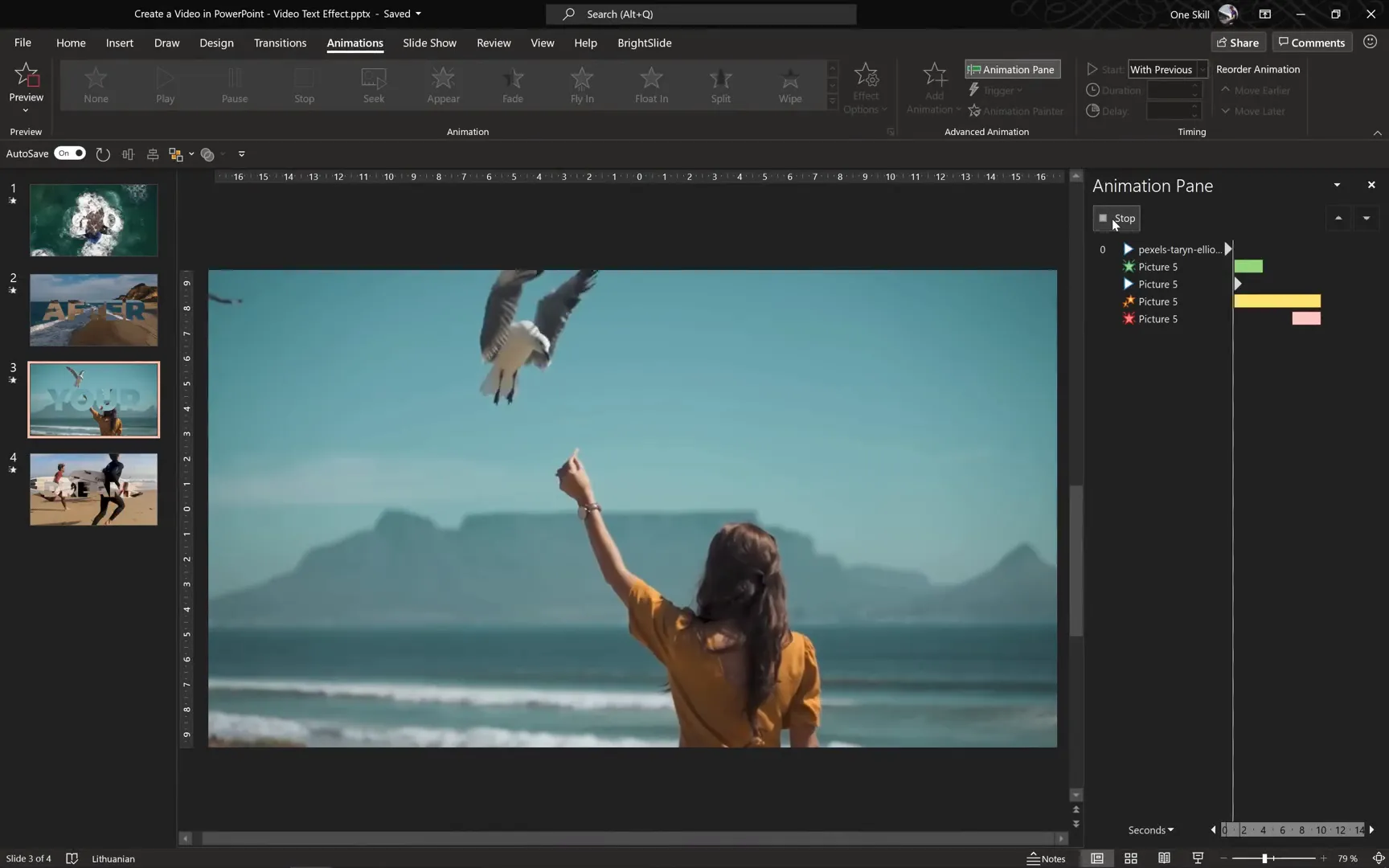Open the BrightSlide tab
This screenshot has height=868, width=1389.
point(644,43)
